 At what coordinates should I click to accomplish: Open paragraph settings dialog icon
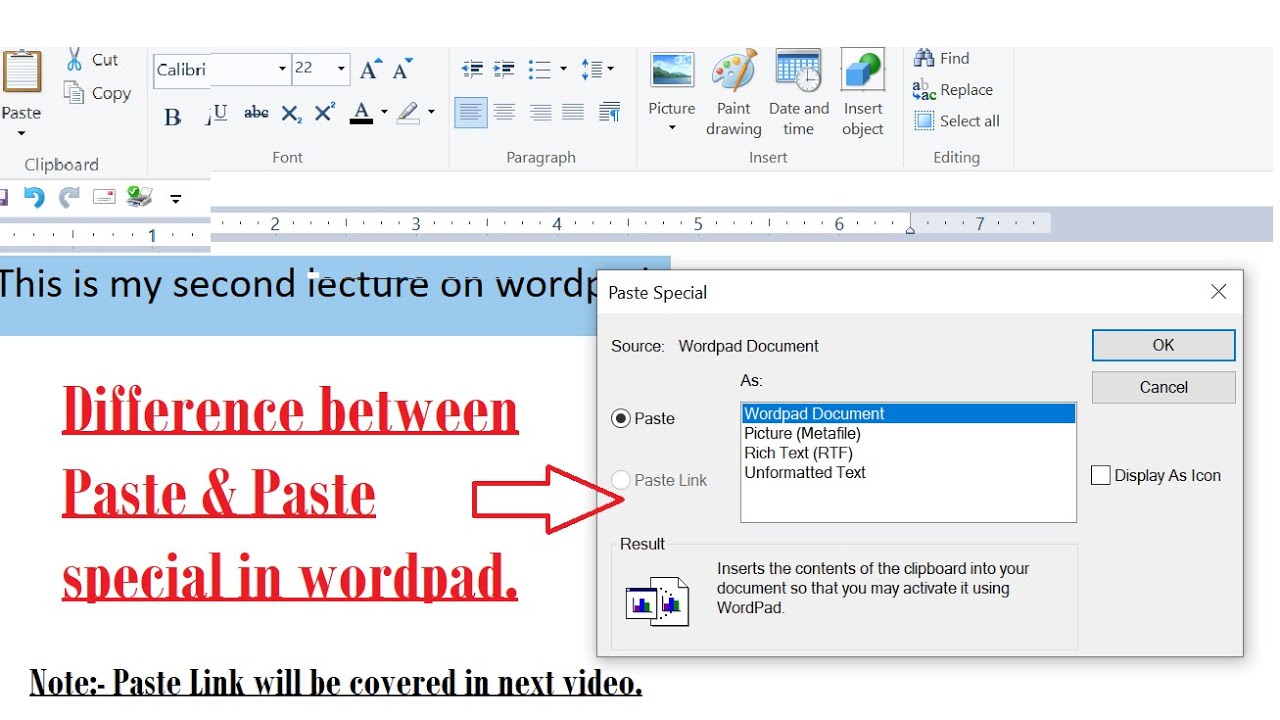coord(609,112)
